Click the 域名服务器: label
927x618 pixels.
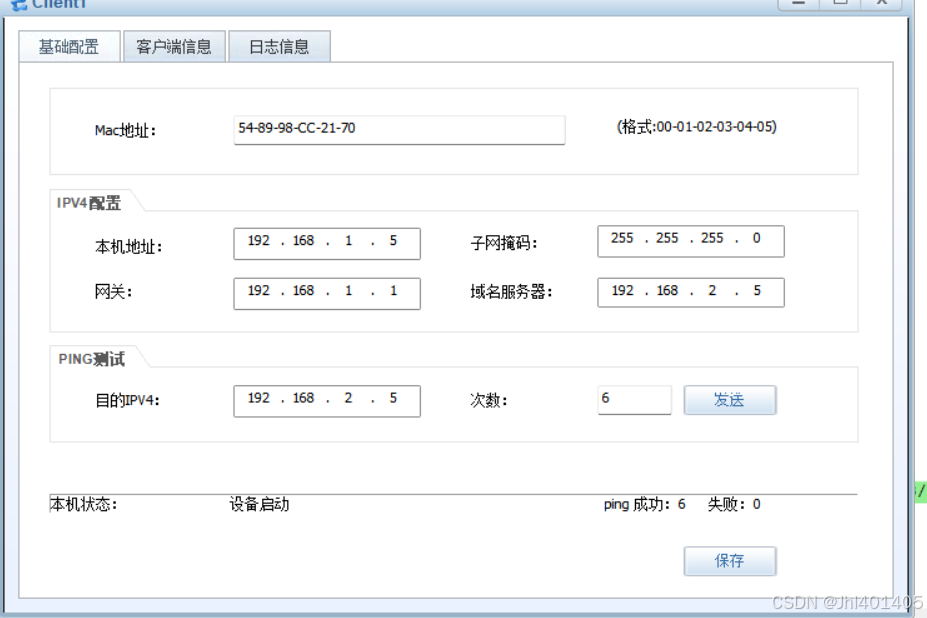[x=511, y=292]
